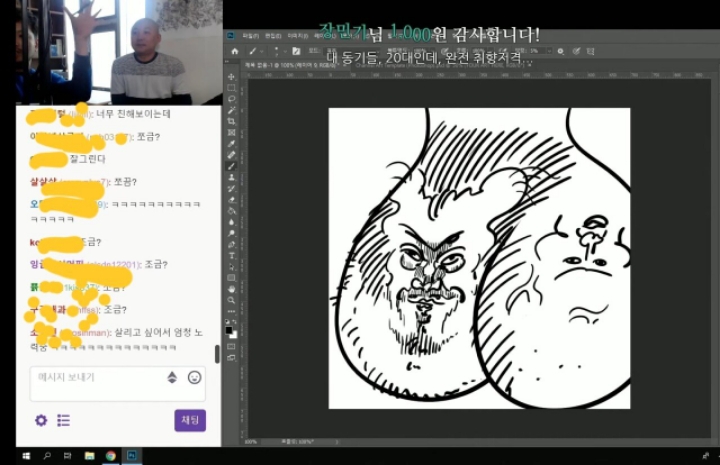
Task: Select the Clone Stamp tool
Action: point(231,177)
